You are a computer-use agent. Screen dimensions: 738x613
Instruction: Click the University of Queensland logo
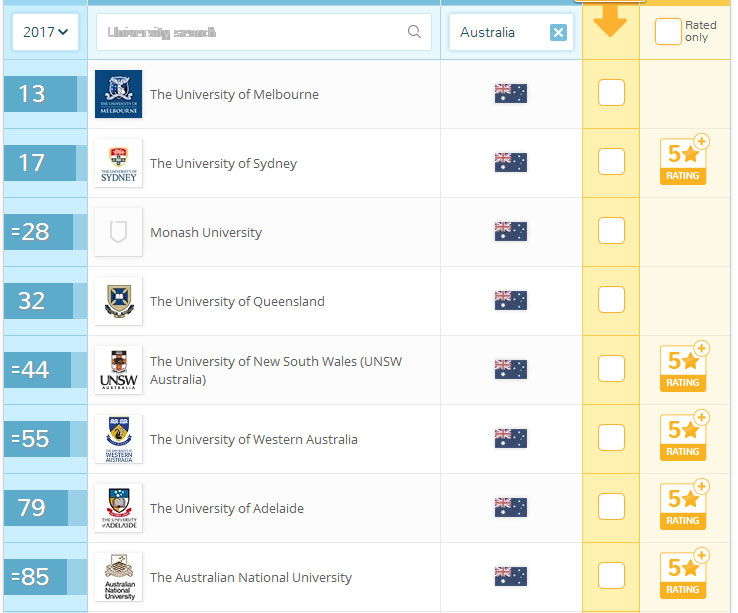tap(118, 301)
